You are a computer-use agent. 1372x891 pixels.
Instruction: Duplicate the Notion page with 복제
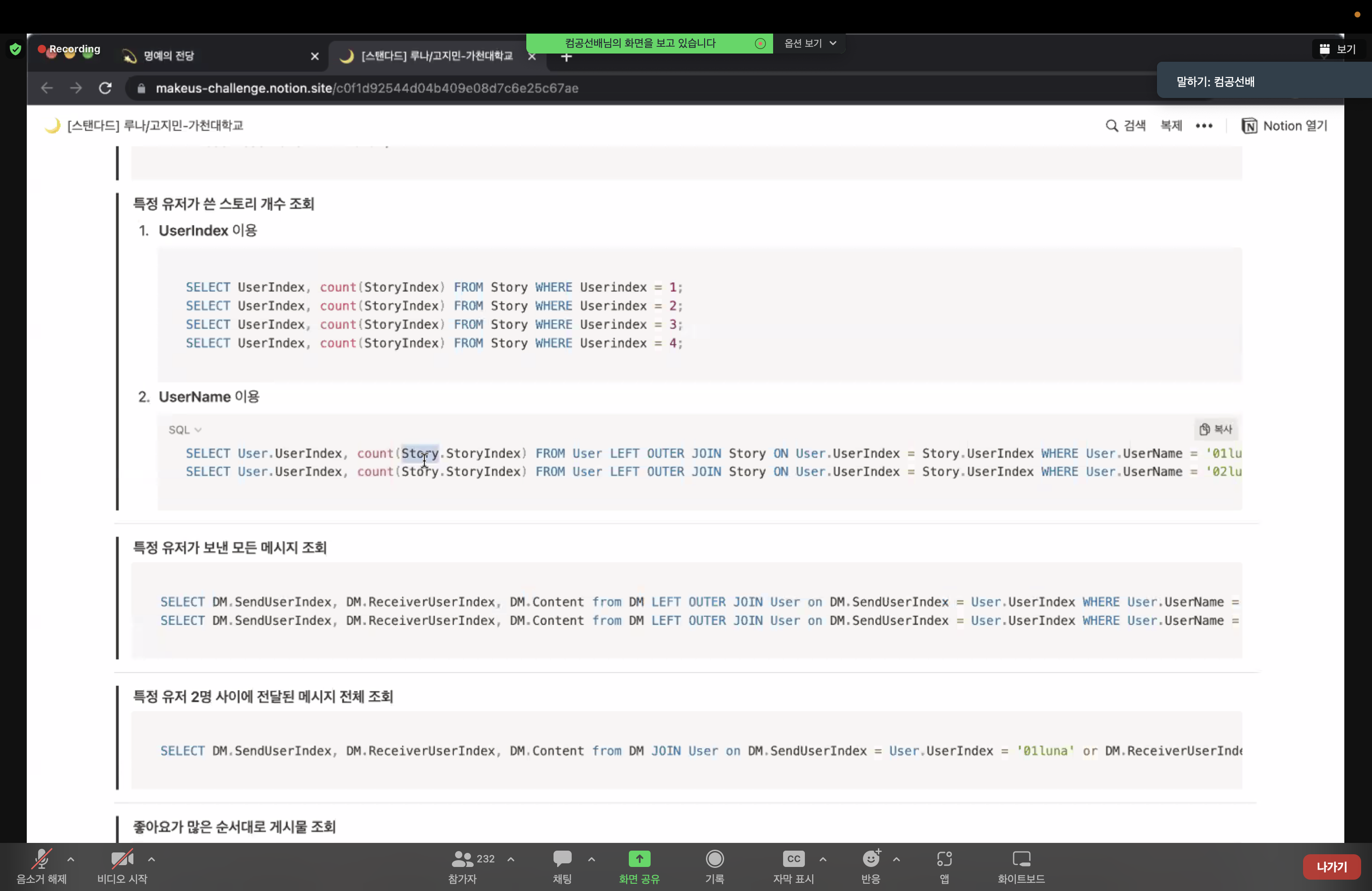(1171, 126)
